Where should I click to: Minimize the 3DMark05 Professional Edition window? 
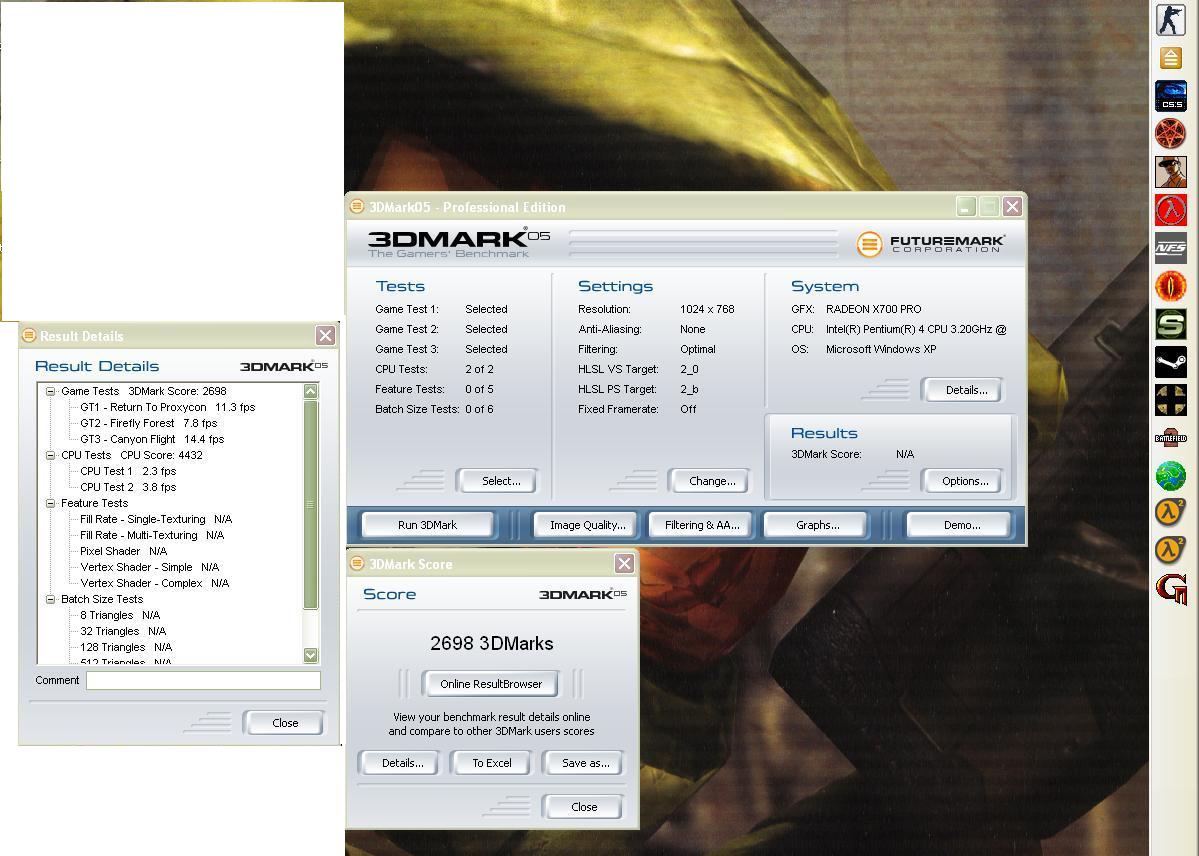click(x=966, y=207)
